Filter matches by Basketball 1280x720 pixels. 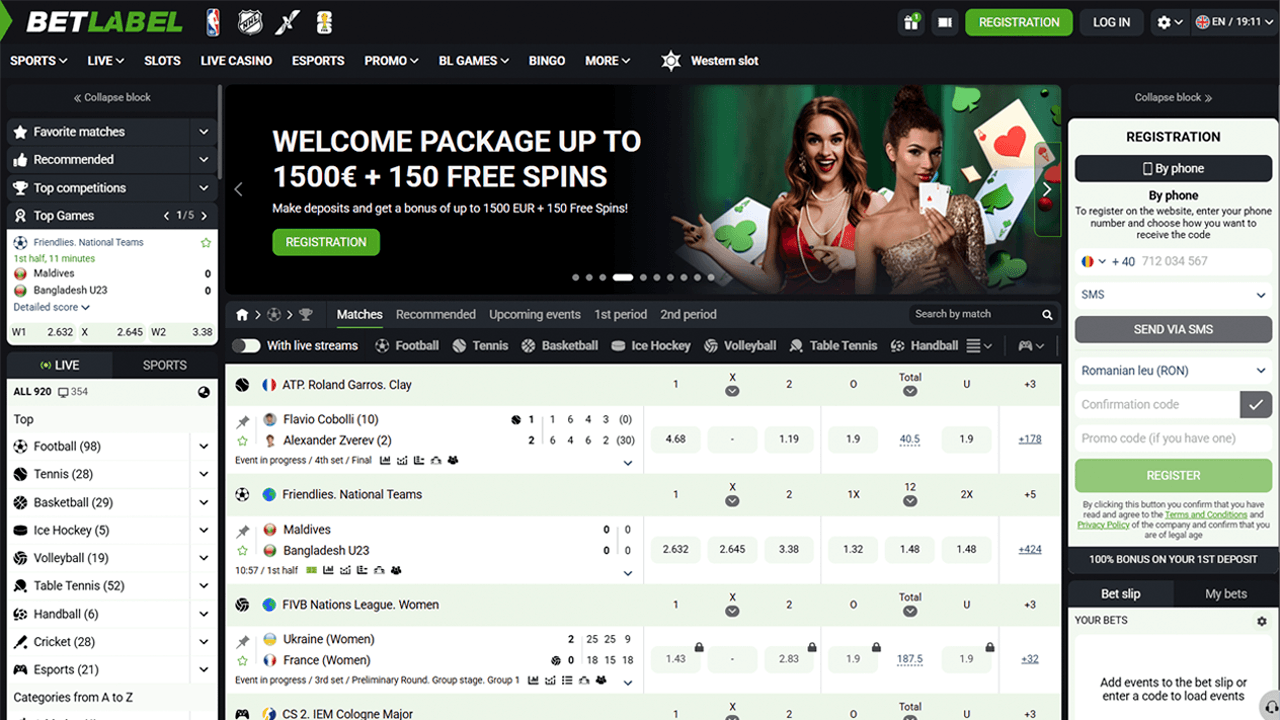pyautogui.click(x=560, y=346)
